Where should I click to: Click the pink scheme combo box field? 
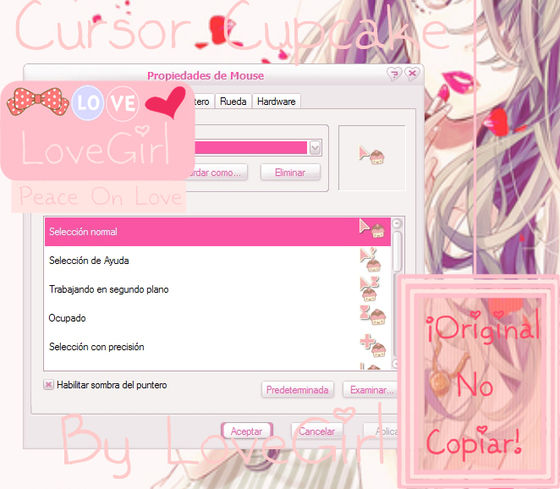point(257,148)
